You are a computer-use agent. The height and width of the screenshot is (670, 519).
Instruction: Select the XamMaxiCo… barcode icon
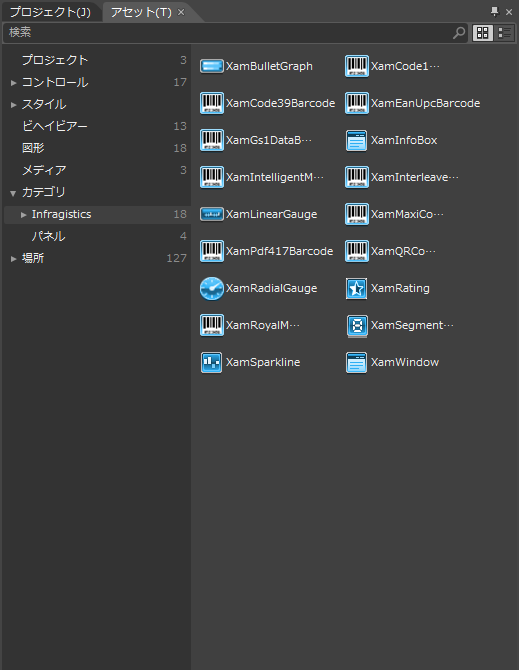tap(357, 214)
